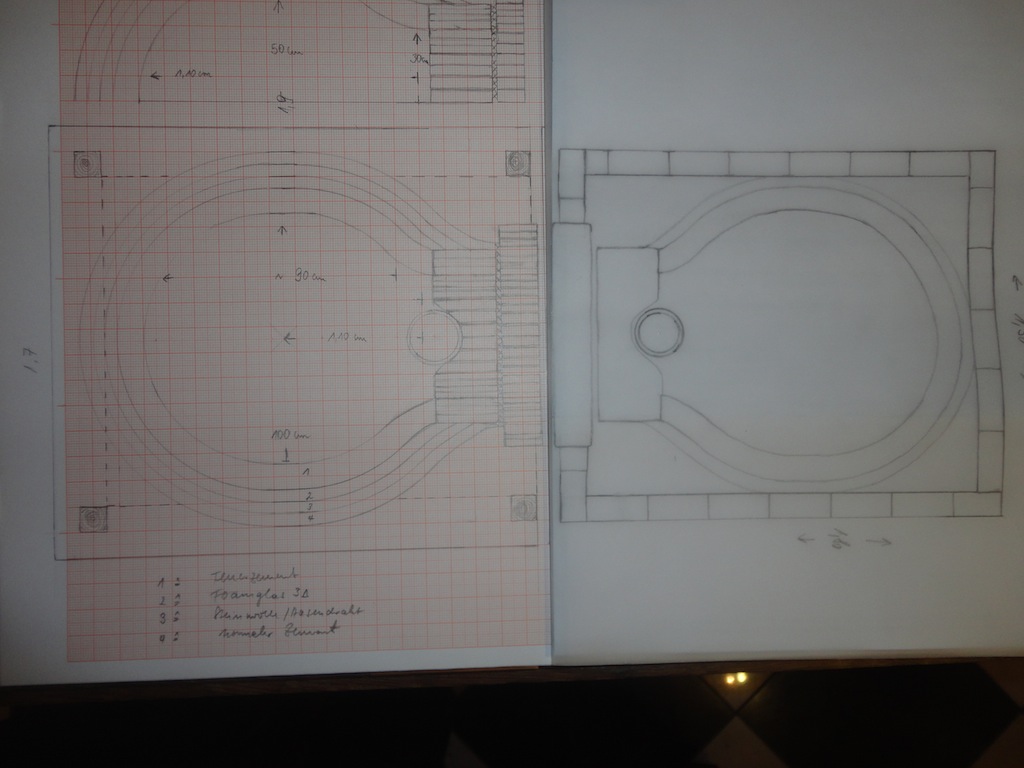This screenshot has height=768, width=1024.
Task: Click the bottom-right corner post square
Action: pyautogui.click(x=522, y=508)
